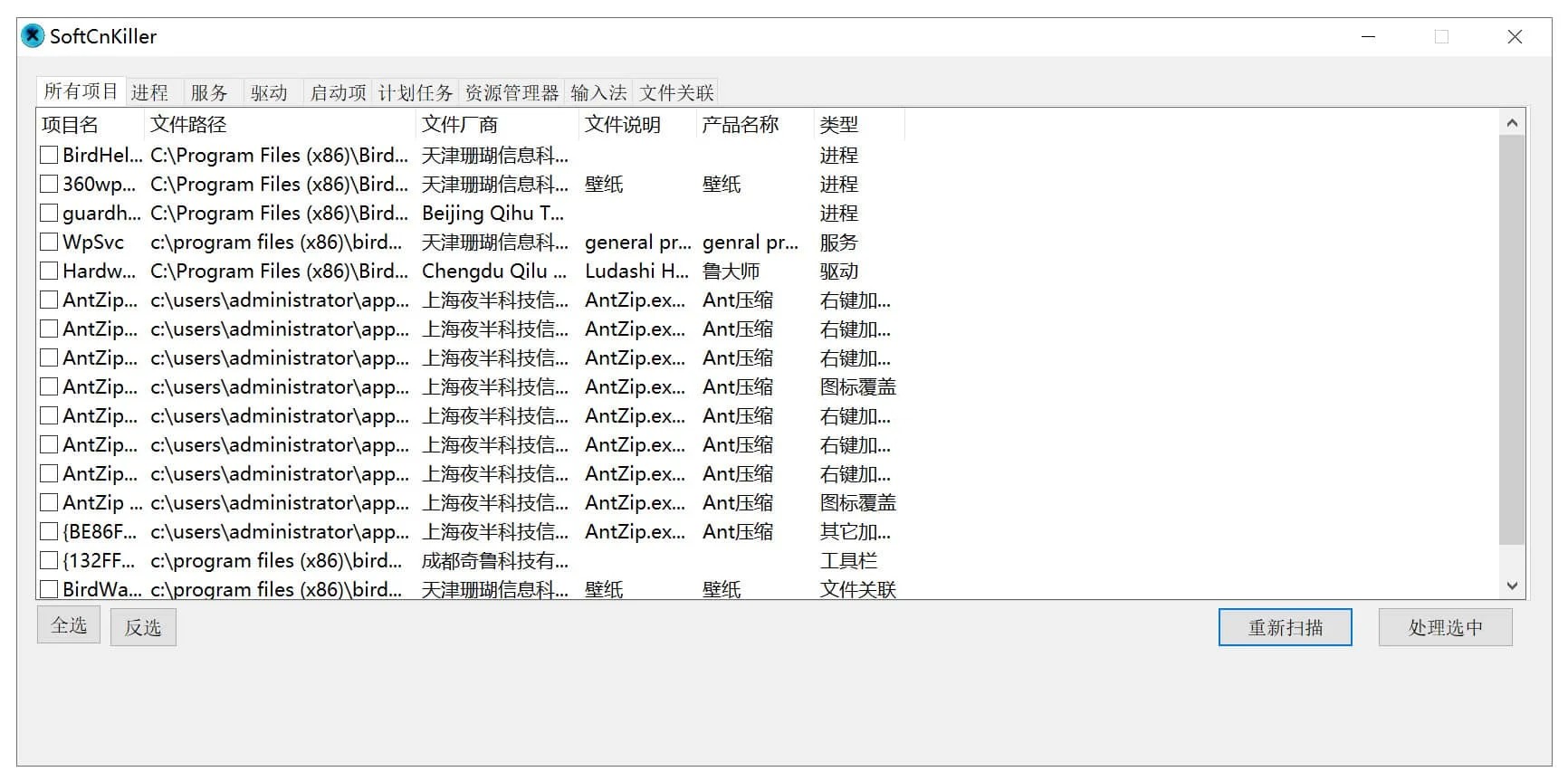Screen dimensions: 1568x781
Task: Click the vertical scrollbar thumb
Action: coord(1512,340)
